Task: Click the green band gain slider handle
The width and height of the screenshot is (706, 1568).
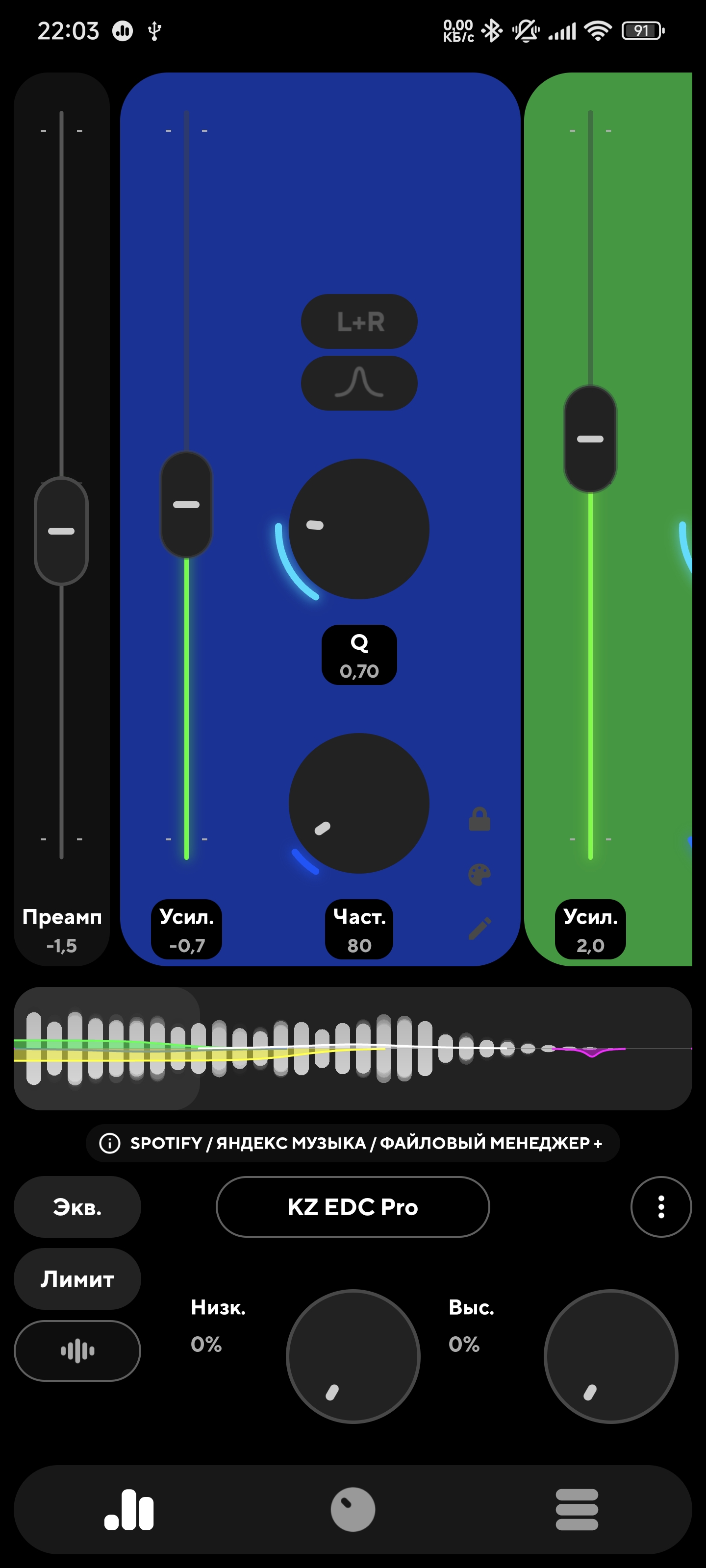Action: pyautogui.click(x=590, y=439)
